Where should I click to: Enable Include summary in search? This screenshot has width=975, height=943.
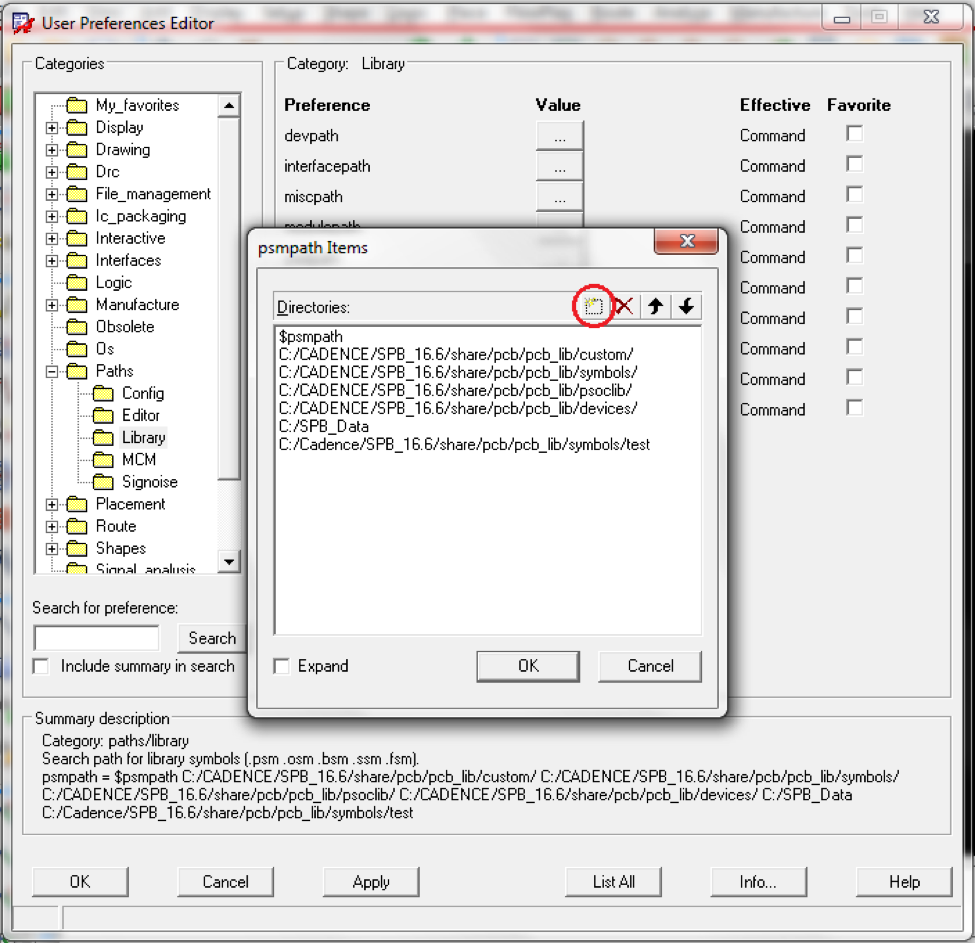[x=40, y=666]
